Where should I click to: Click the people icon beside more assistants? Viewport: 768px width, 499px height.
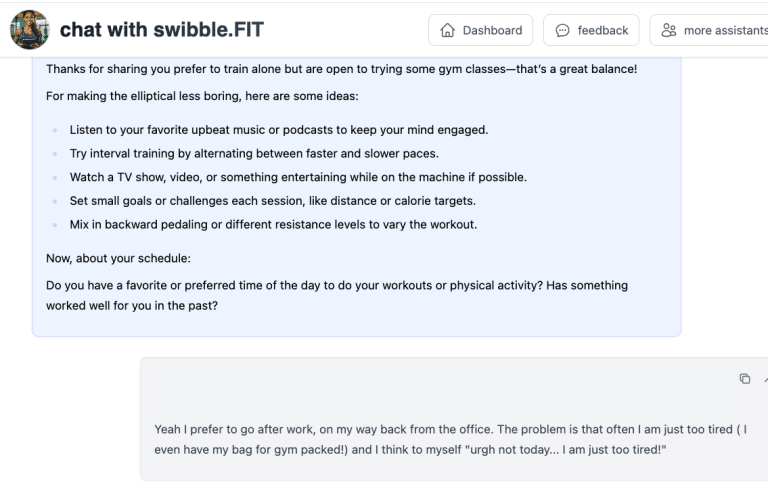coord(669,30)
